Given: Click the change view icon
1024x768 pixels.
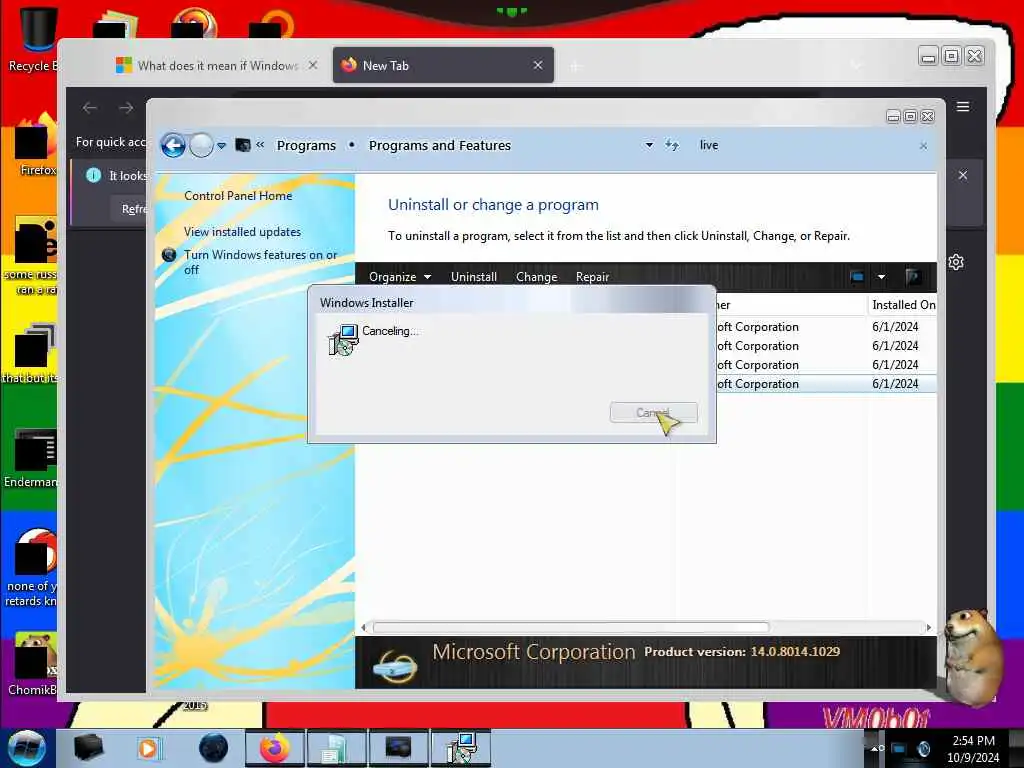Looking at the screenshot, I should (x=857, y=277).
